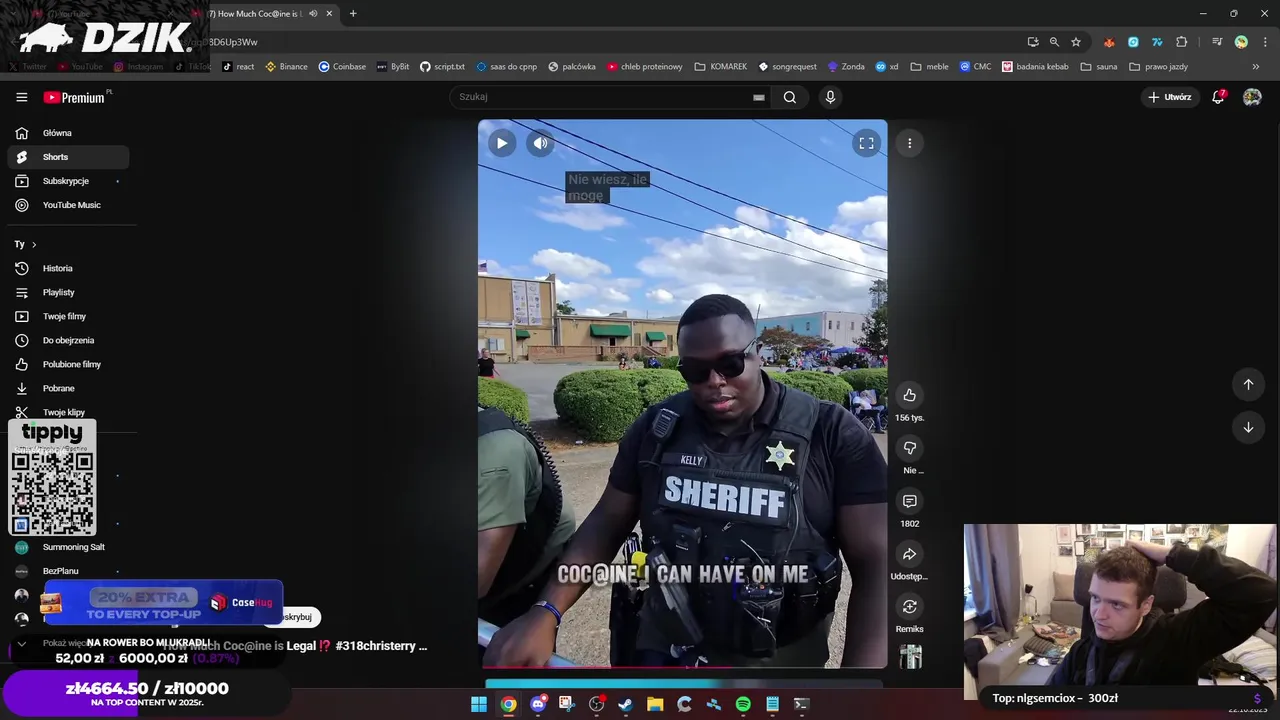The width and height of the screenshot is (1280, 720).
Task: Open the Chrome extensions puzzle icon
Action: click(1182, 42)
